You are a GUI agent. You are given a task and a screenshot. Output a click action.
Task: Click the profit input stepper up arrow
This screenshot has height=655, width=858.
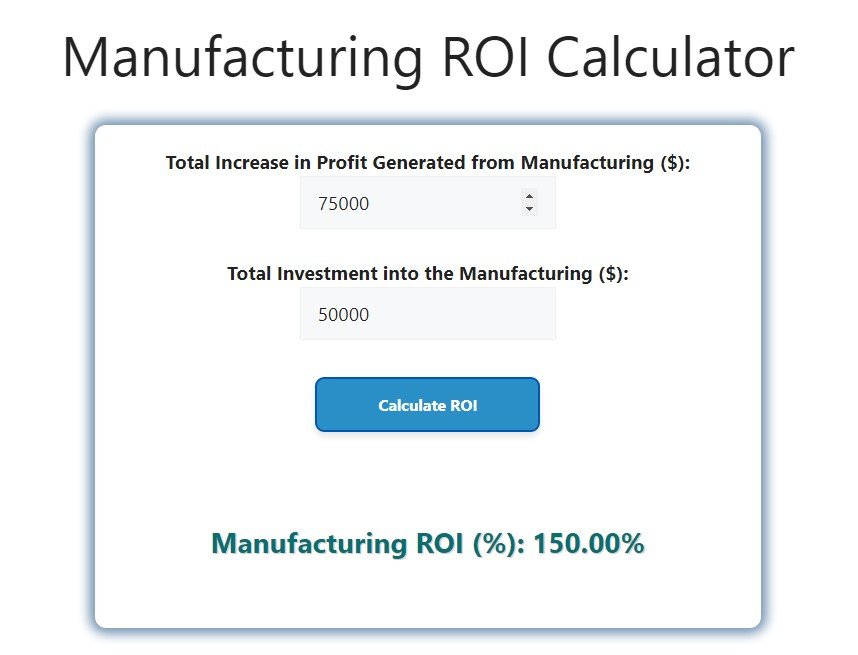point(529,197)
